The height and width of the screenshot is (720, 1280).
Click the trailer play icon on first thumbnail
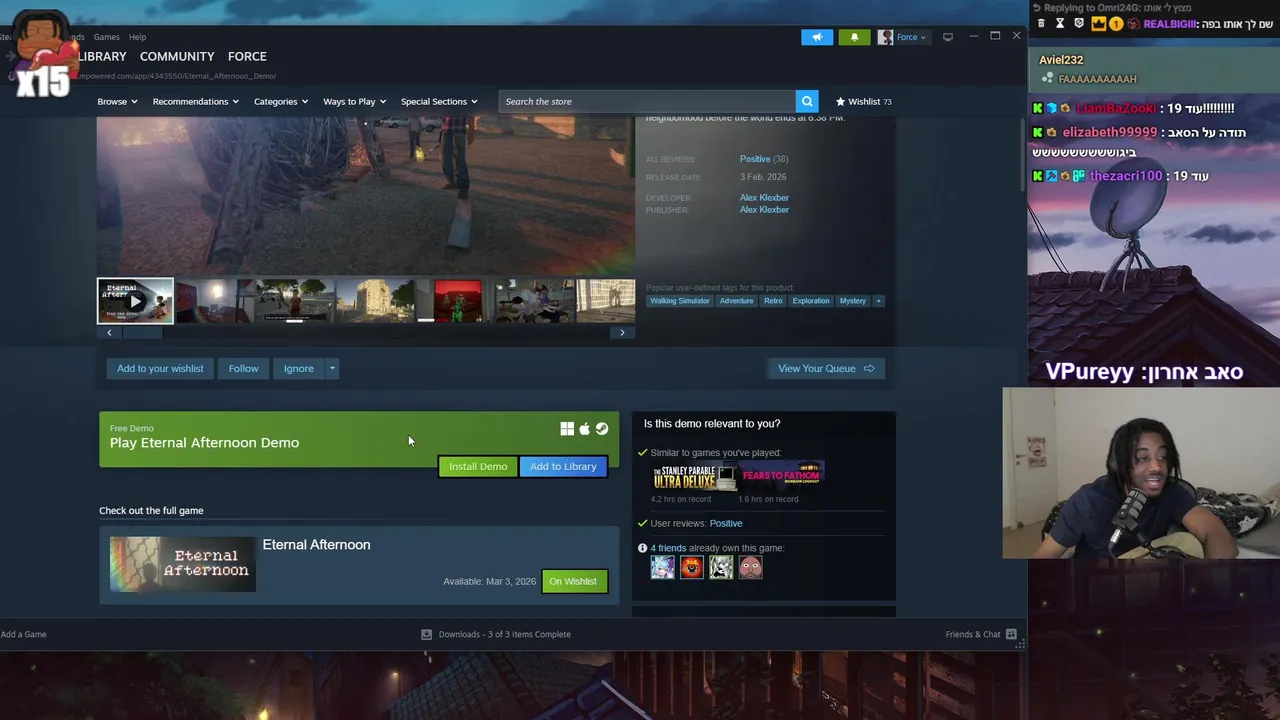pyautogui.click(x=135, y=301)
